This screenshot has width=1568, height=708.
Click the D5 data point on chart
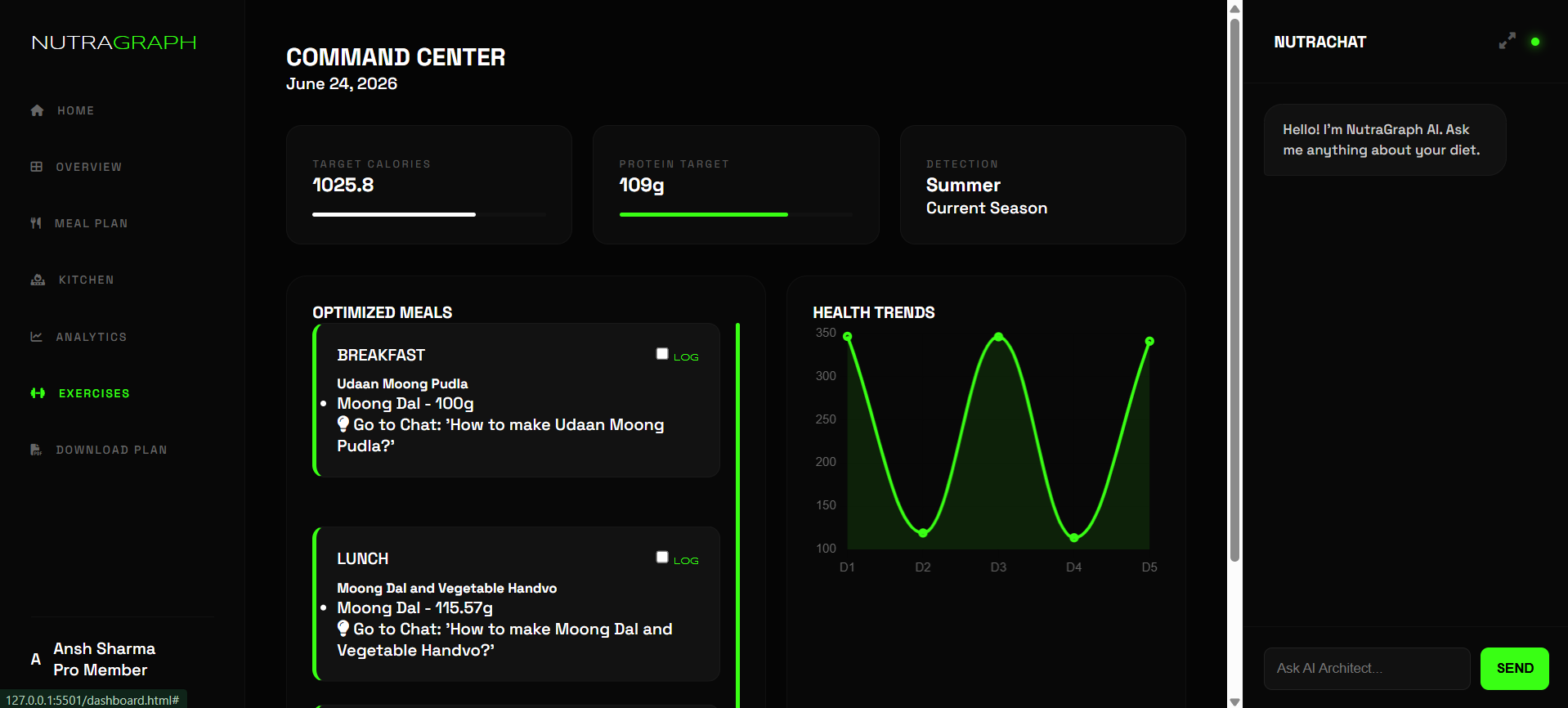click(x=1149, y=341)
